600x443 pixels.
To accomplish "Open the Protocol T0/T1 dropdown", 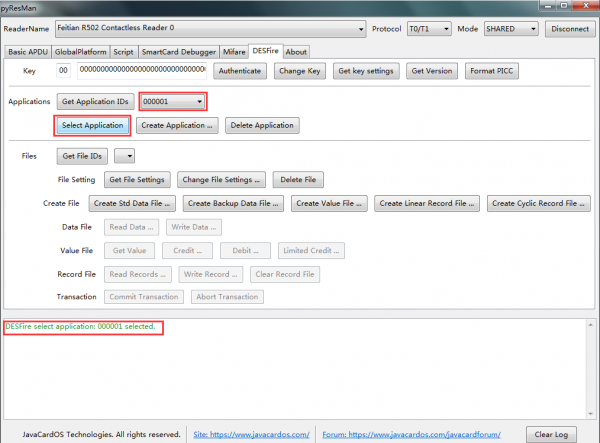I will coord(429,29).
